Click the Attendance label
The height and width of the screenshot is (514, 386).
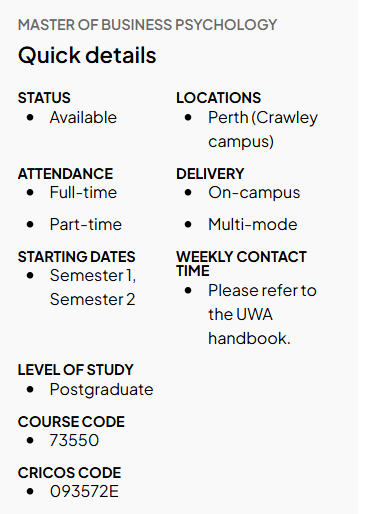pyautogui.click(x=65, y=174)
